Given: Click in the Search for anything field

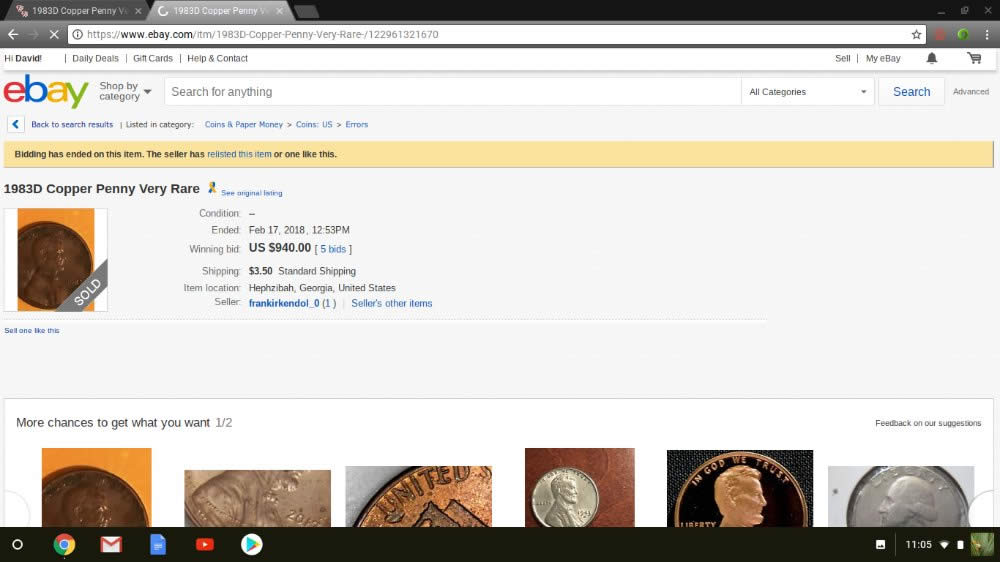Looking at the screenshot, I should coord(453,92).
